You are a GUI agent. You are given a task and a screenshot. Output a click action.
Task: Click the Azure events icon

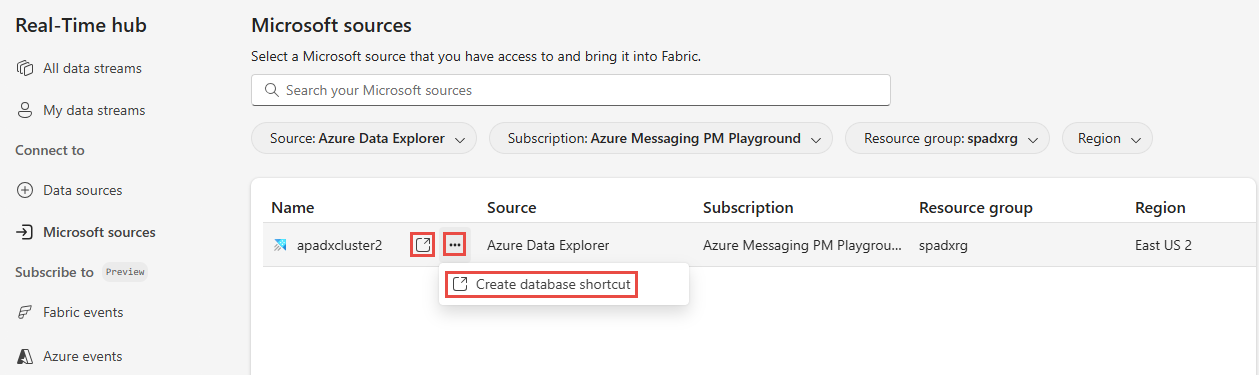pyautogui.click(x=25, y=356)
